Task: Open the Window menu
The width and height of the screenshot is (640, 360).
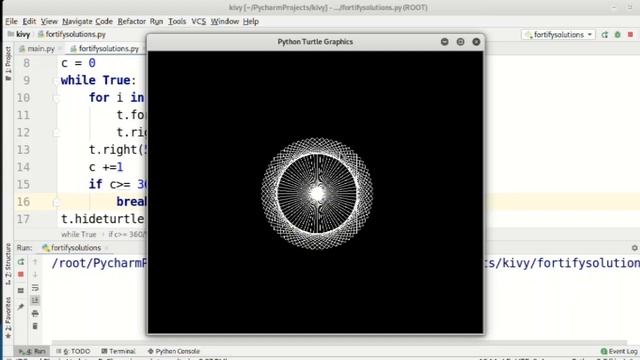Action: coord(224,21)
